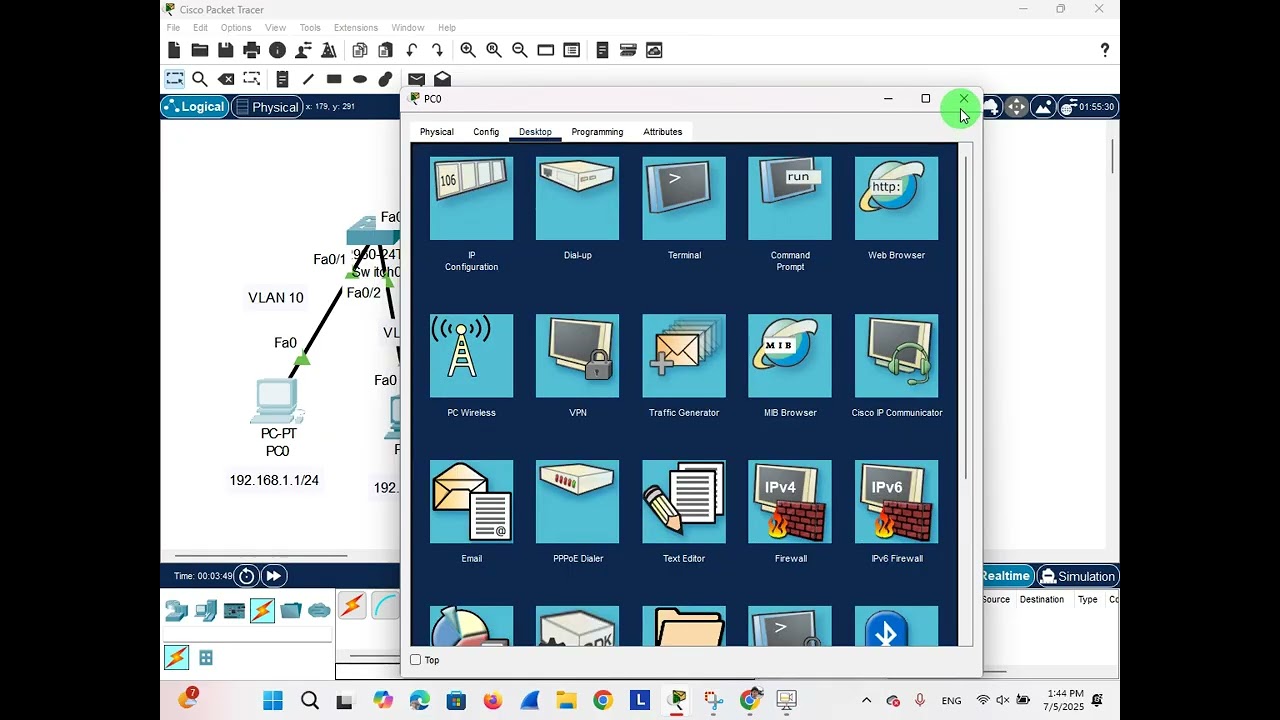Tick the Top checkbox in PC0 window
The image size is (1280, 720).
416,660
